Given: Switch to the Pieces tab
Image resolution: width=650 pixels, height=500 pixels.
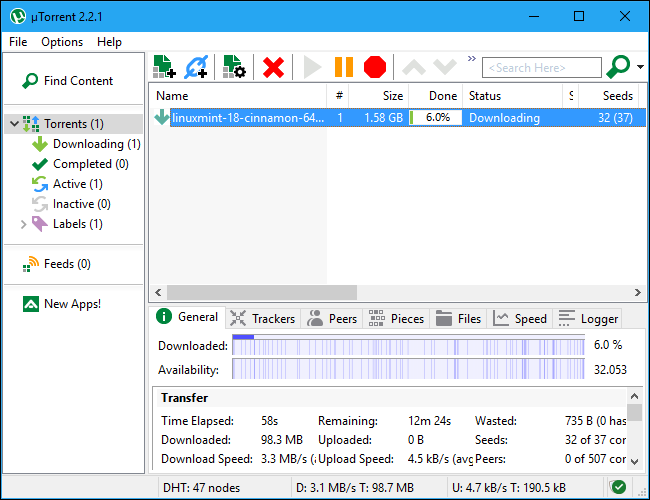Looking at the screenshot, I should tap(396, 318).
